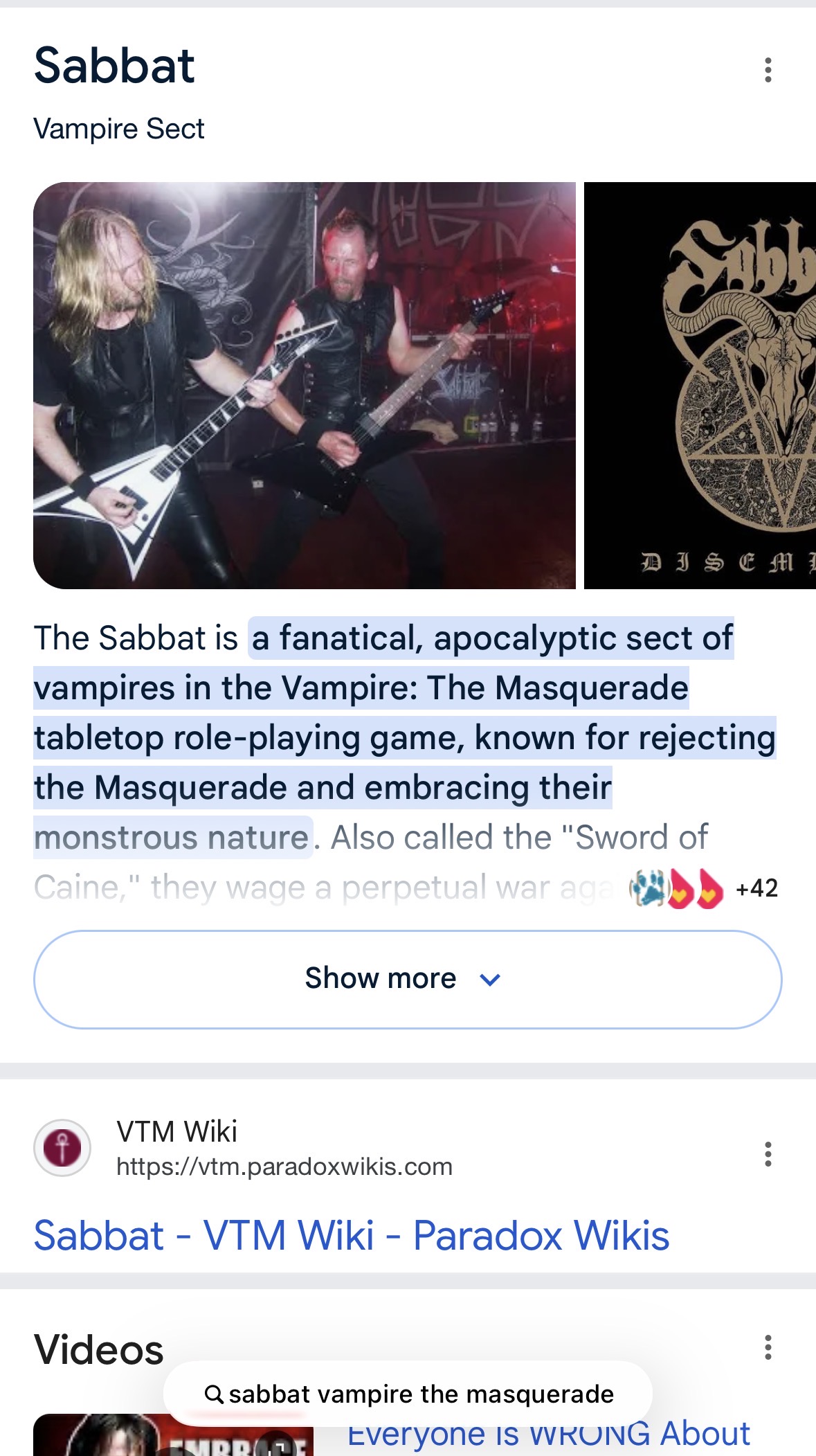Image resolution: width=816 pixels, height=1456 pixels.
Task: Expand the overview with Show more
Action: pos(408,980)
